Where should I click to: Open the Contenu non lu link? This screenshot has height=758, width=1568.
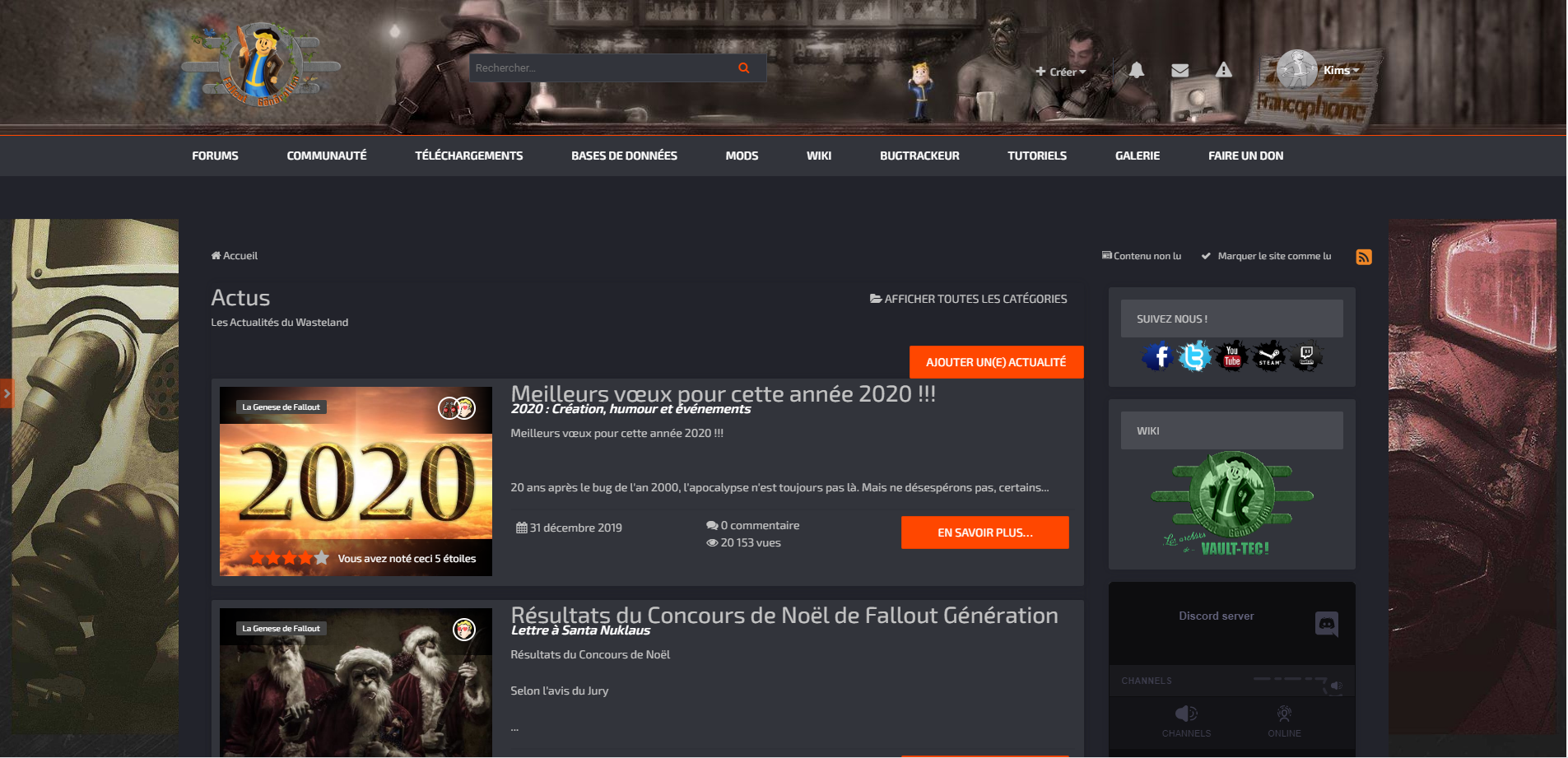pyautogui.click(x=1142, y=256)
